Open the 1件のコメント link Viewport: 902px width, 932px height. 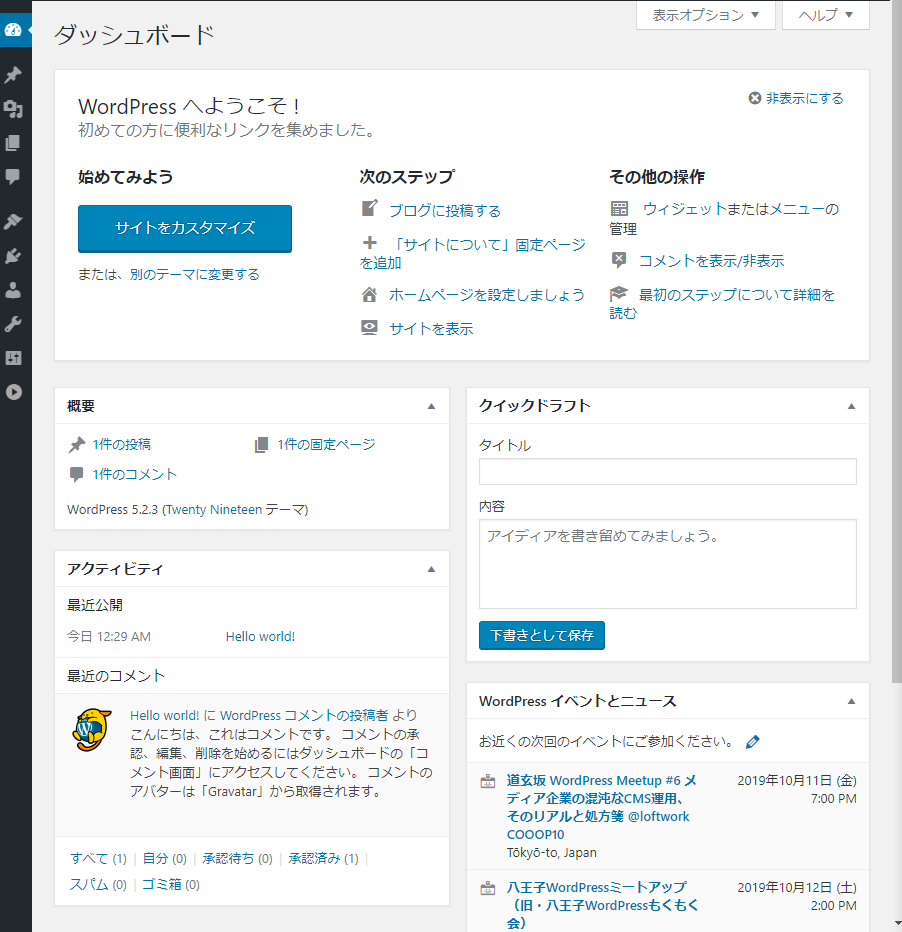click(135, 474)
